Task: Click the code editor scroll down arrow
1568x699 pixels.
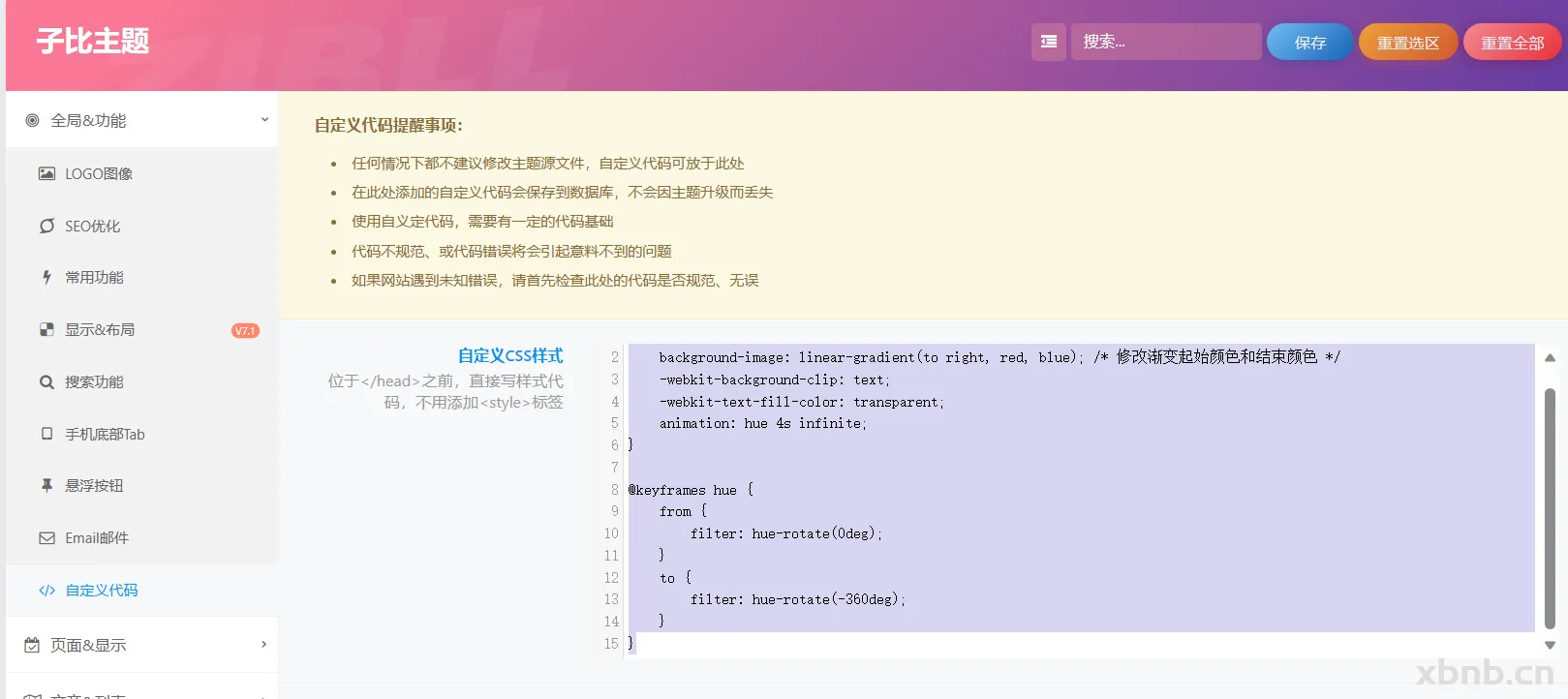Action: (x=1550, y=645)
